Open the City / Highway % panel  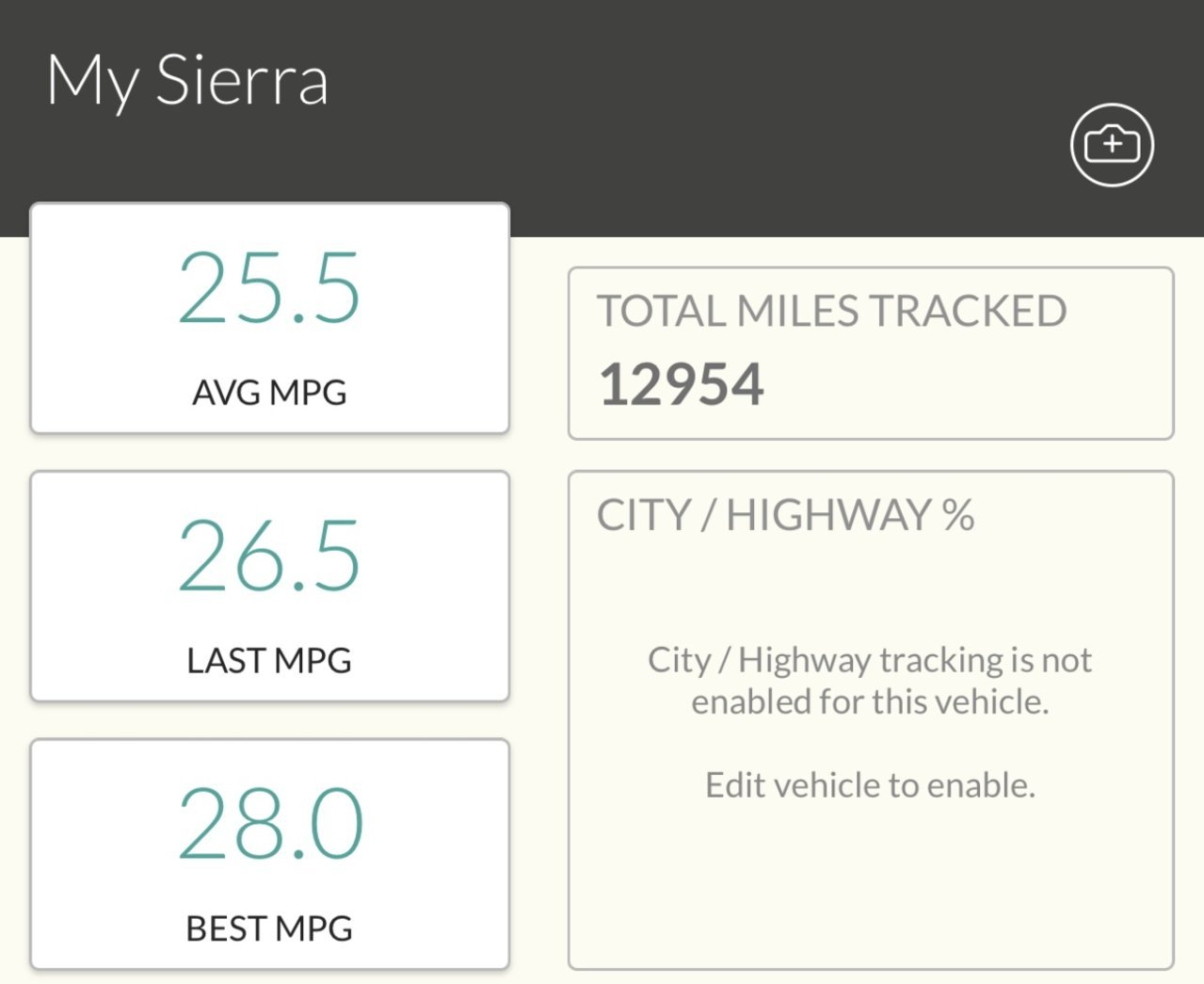point(871,720)
